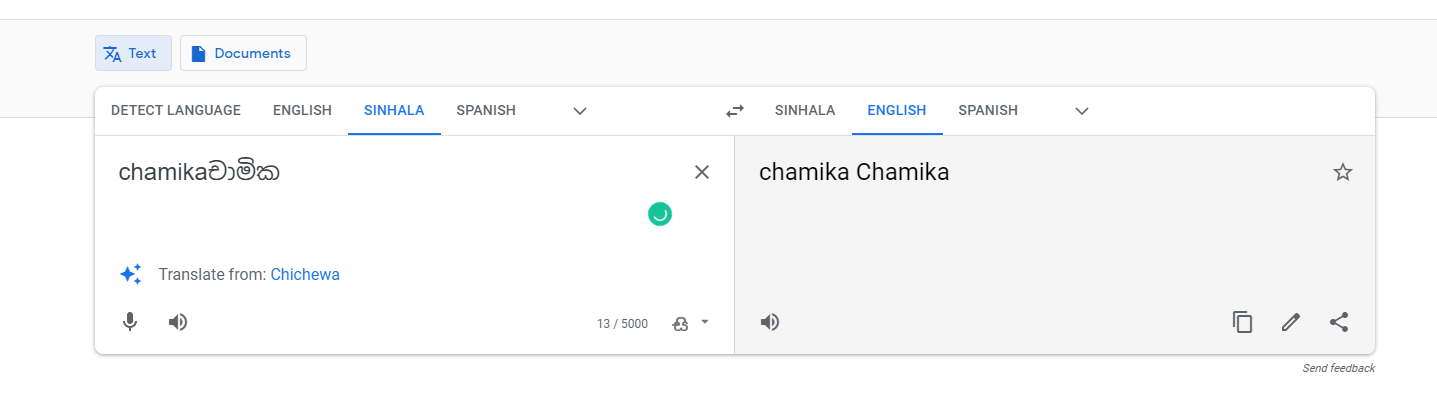
Task: Listen to source text speaker icon
Action: [x=178, y=322]
